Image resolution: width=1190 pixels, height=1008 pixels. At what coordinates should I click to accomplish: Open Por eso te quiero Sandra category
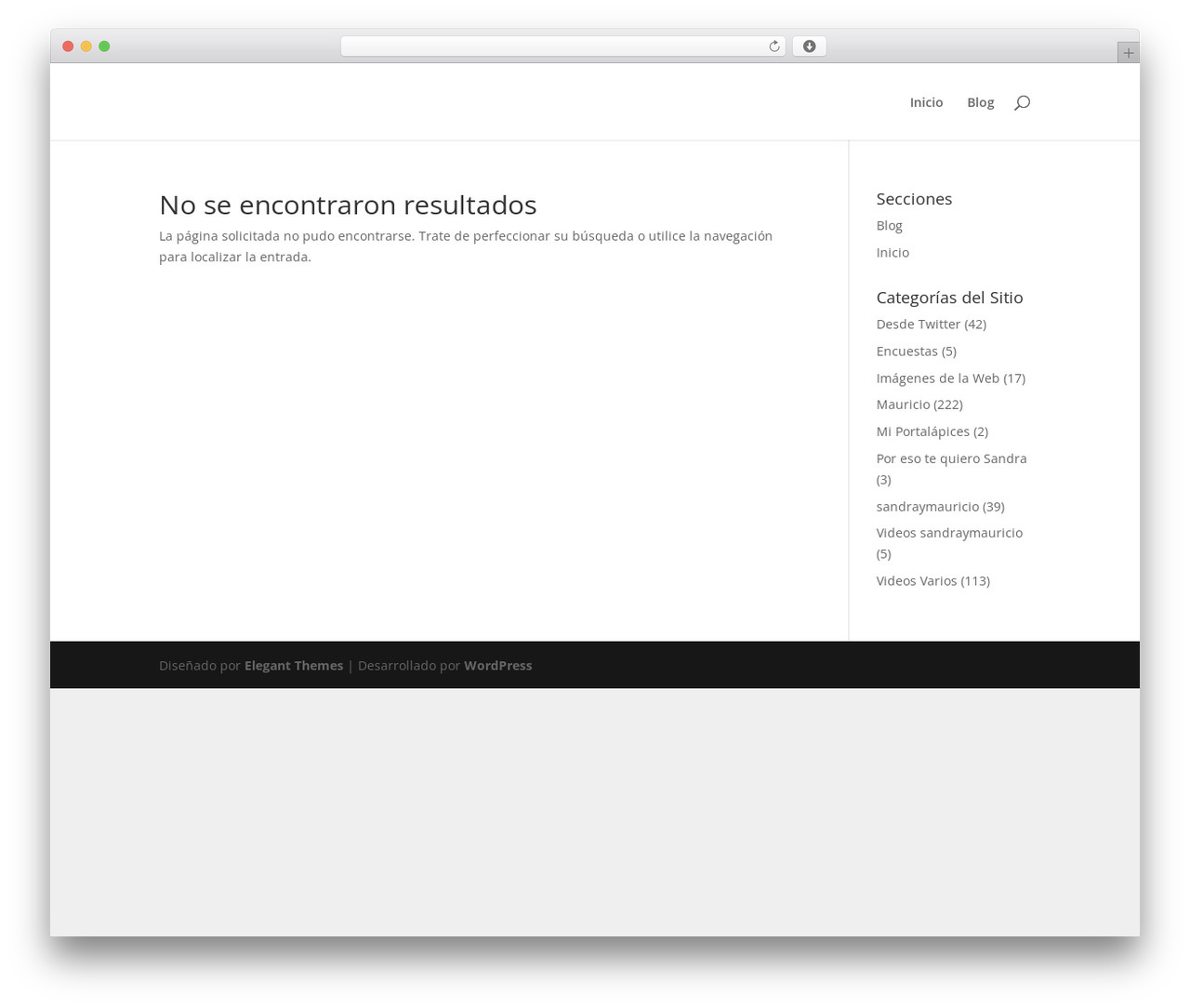click(x=951, y=458)
